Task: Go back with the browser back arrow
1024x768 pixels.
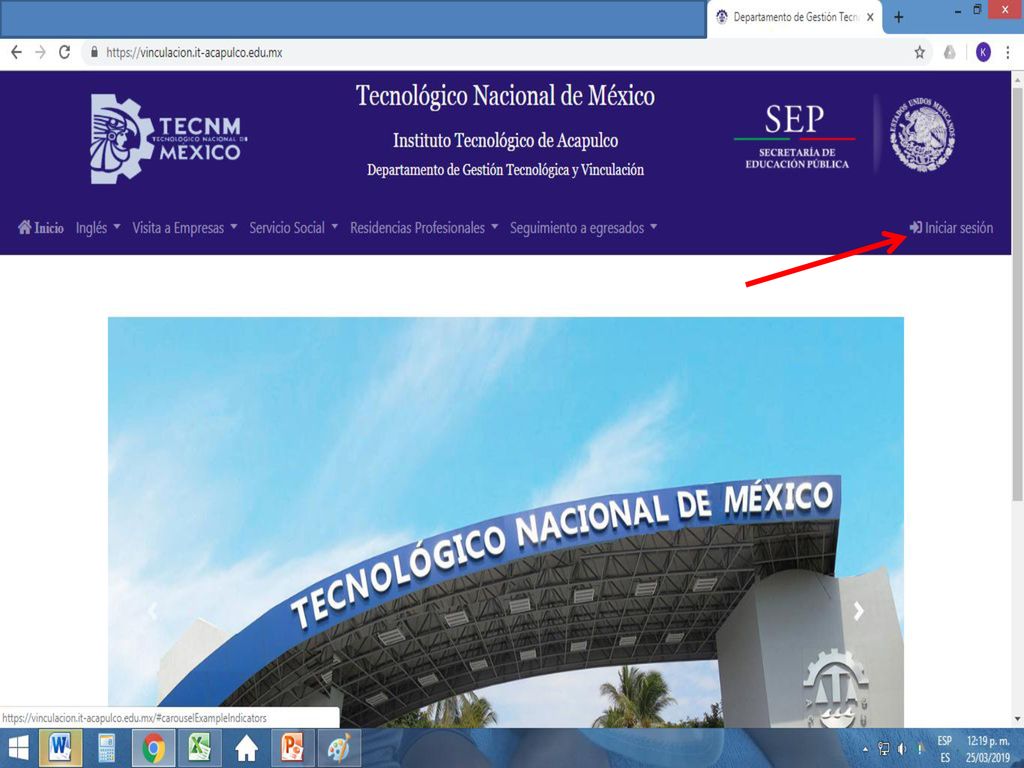Action: (x=16, y=52)
